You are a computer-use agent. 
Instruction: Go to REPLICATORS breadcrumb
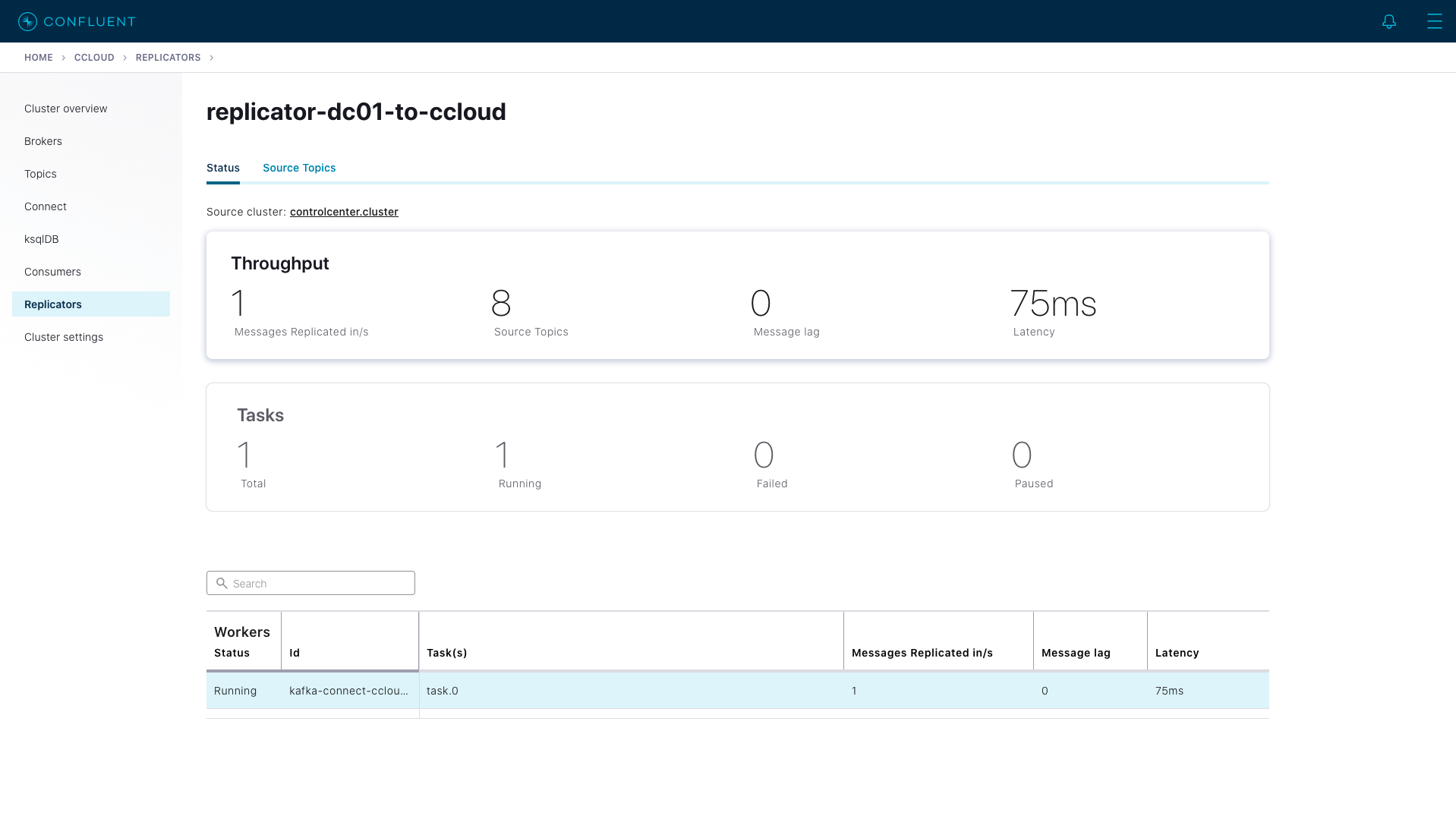click(169, 58)
